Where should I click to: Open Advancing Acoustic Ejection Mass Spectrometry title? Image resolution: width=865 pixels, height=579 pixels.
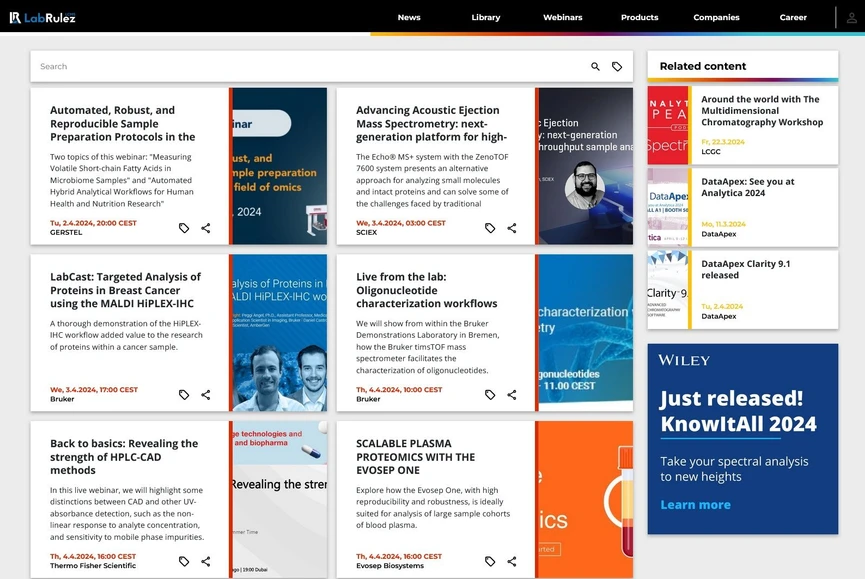coord(431,124)
